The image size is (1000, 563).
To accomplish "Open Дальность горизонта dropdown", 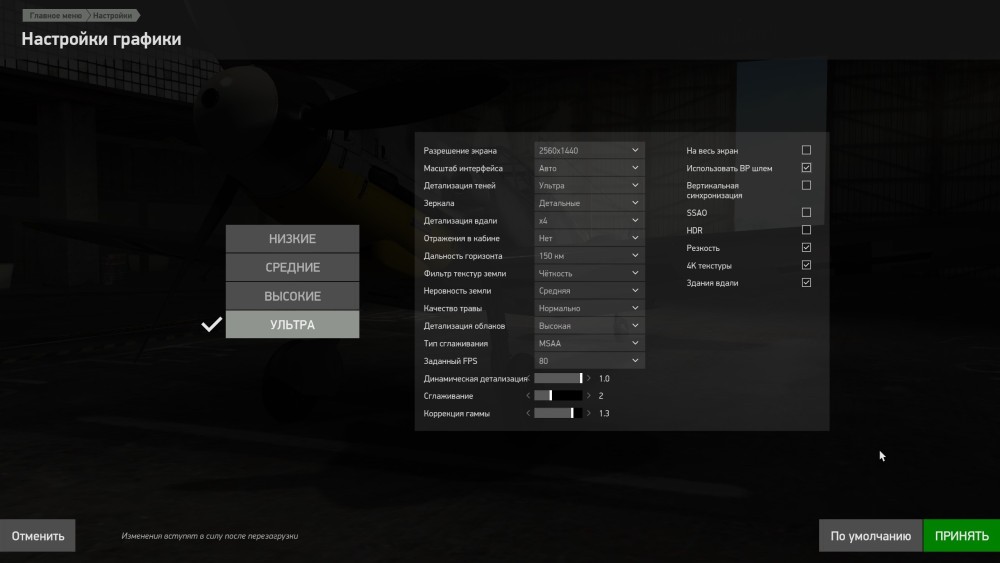I will pos(589,256).
